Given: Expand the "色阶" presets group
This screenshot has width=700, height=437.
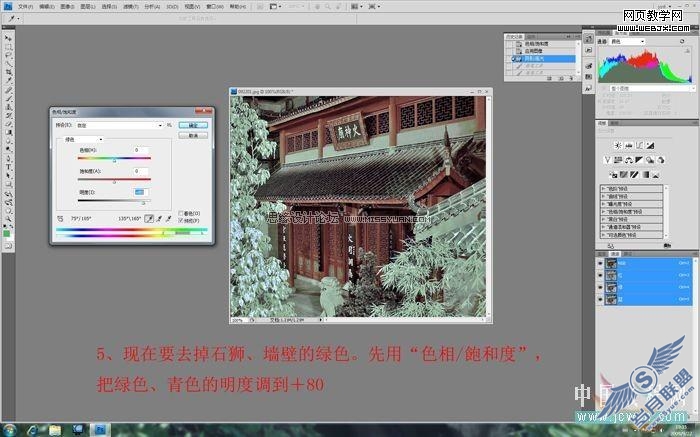Looking at the screenshot, I should 604,189.
